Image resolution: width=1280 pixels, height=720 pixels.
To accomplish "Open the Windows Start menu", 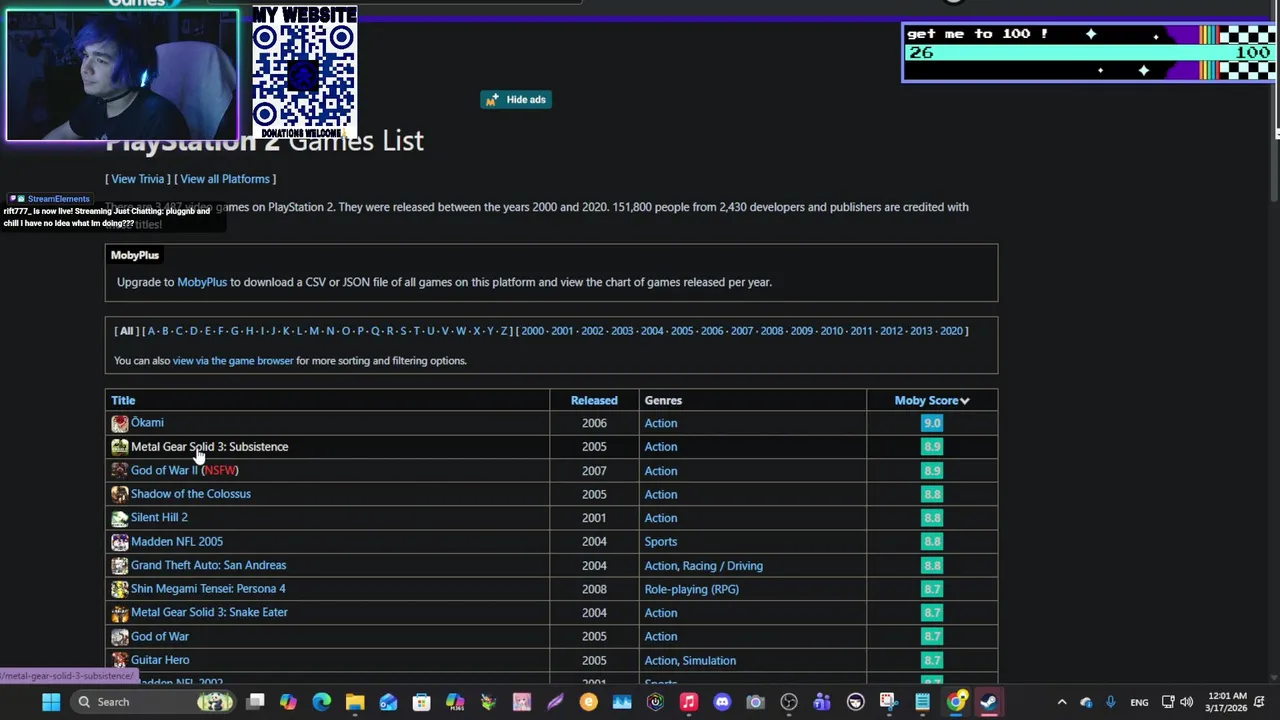I will (x=51, y=702).
